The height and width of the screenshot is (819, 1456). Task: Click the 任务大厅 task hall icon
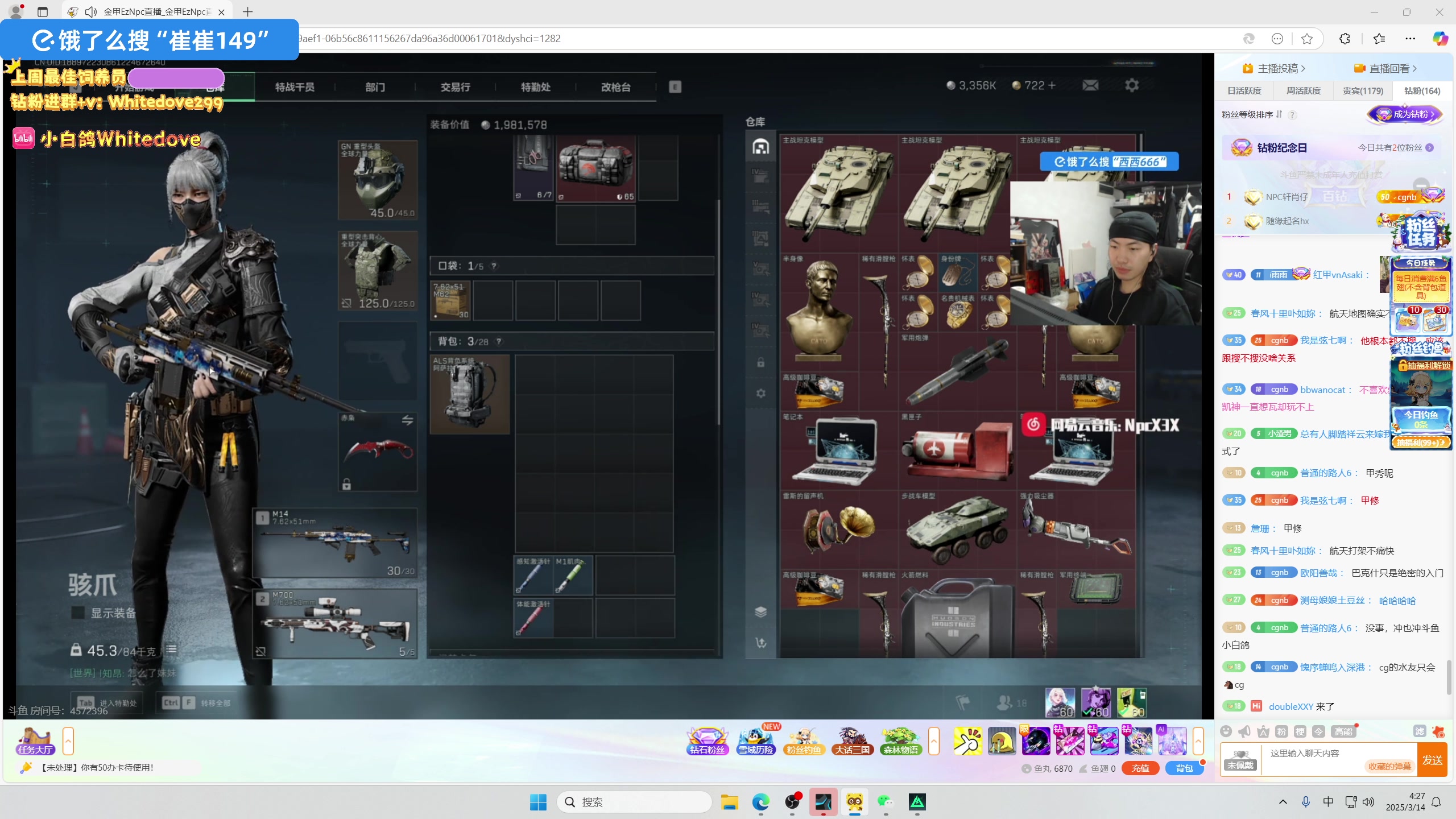35,741
